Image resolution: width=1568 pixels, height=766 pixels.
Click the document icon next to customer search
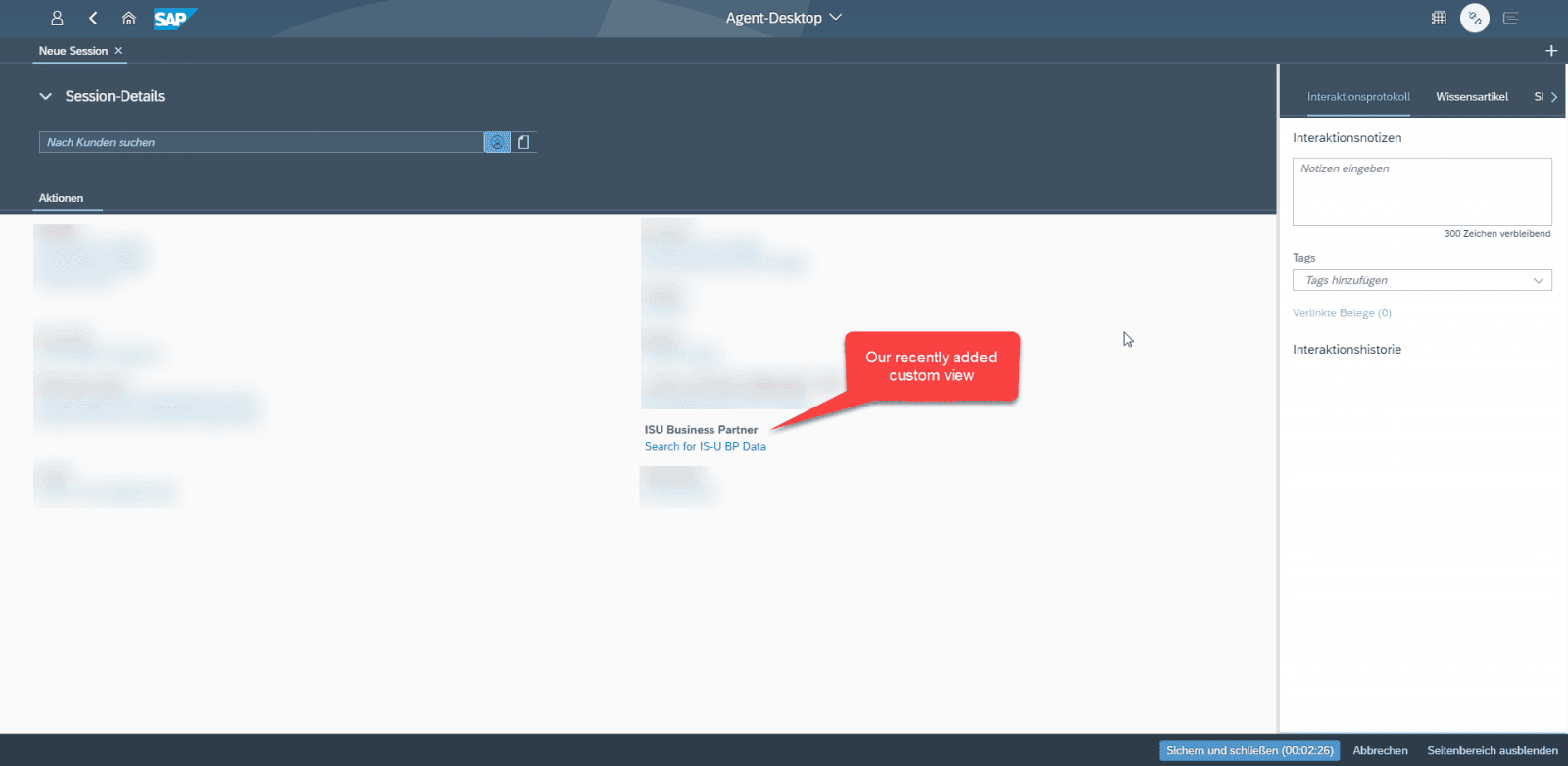(524, 142)
